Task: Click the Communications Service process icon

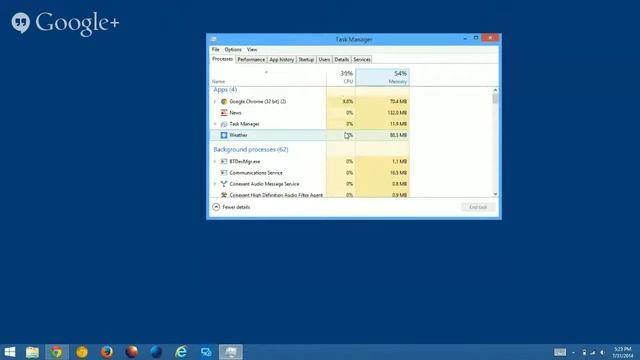Action: 224,173
